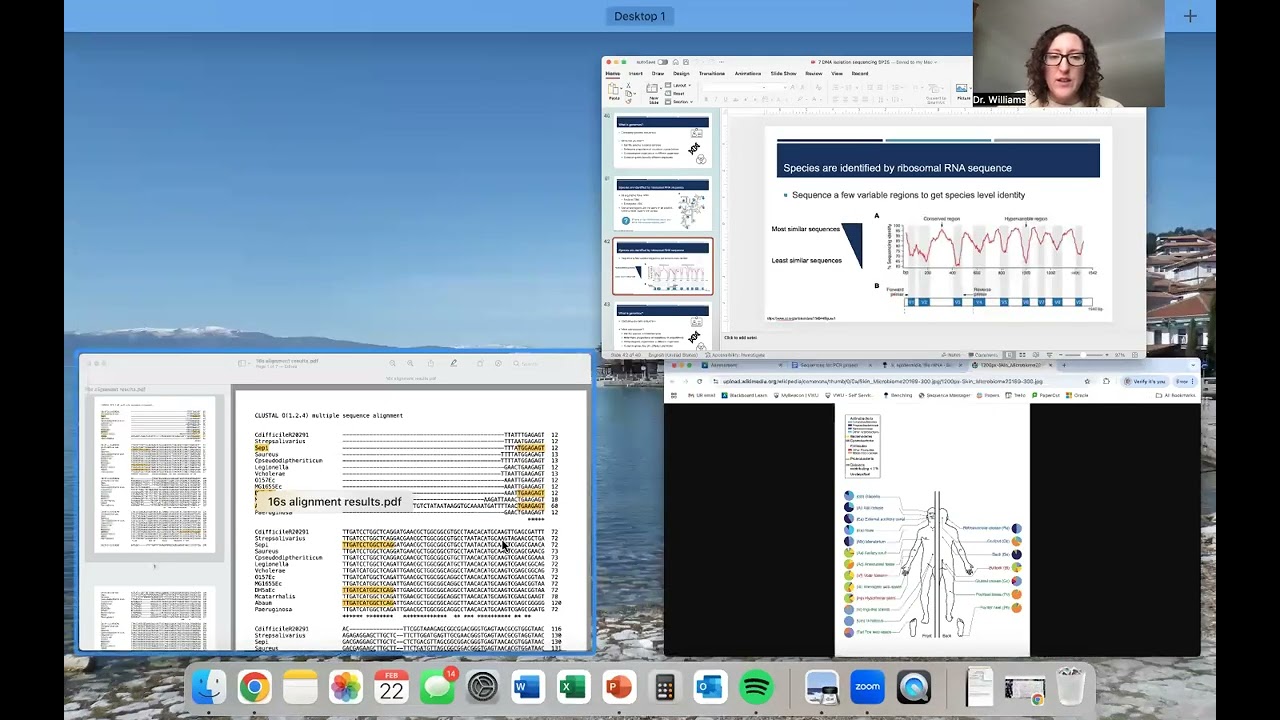Screen dimensions: 1280x720
Task: Open Calendar showing Feb 22
Action: (x=391, y=687)
